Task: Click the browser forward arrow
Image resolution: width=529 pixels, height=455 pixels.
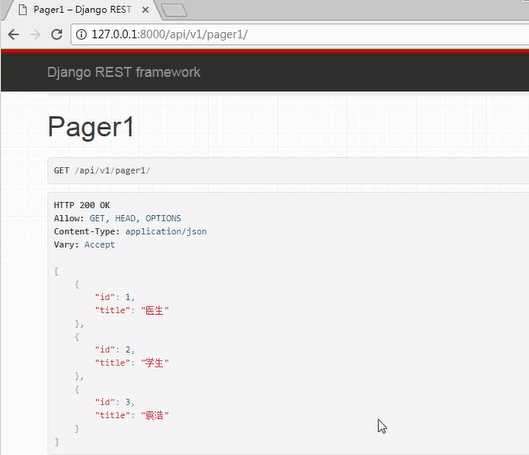Action: (x=35, y=34)
